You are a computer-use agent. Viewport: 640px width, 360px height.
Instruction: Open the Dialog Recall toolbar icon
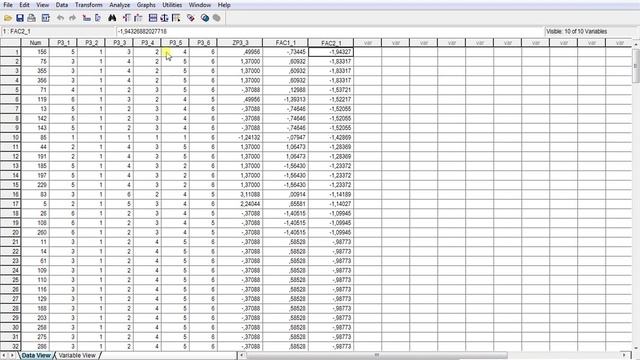pos(46,18)
